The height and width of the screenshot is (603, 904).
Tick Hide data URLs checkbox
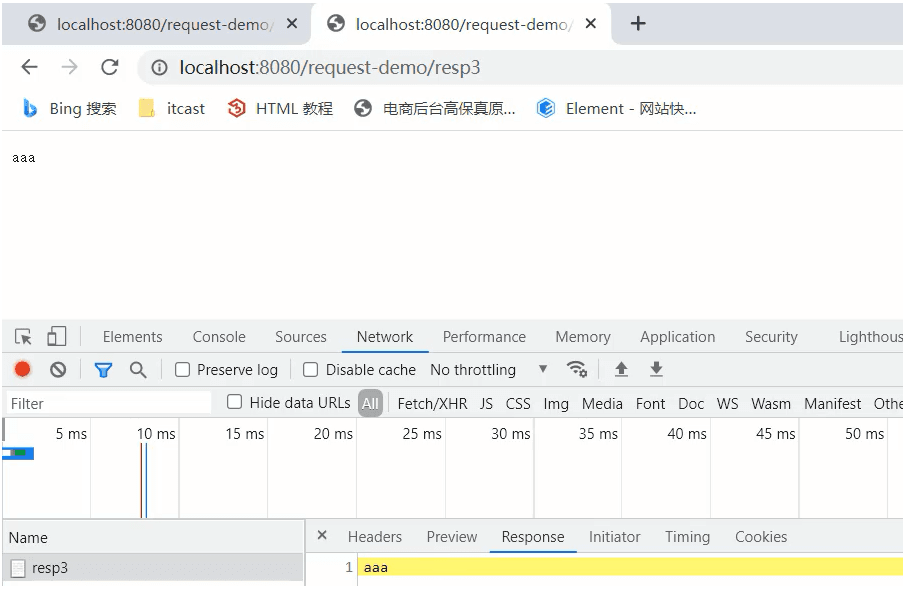235,402
